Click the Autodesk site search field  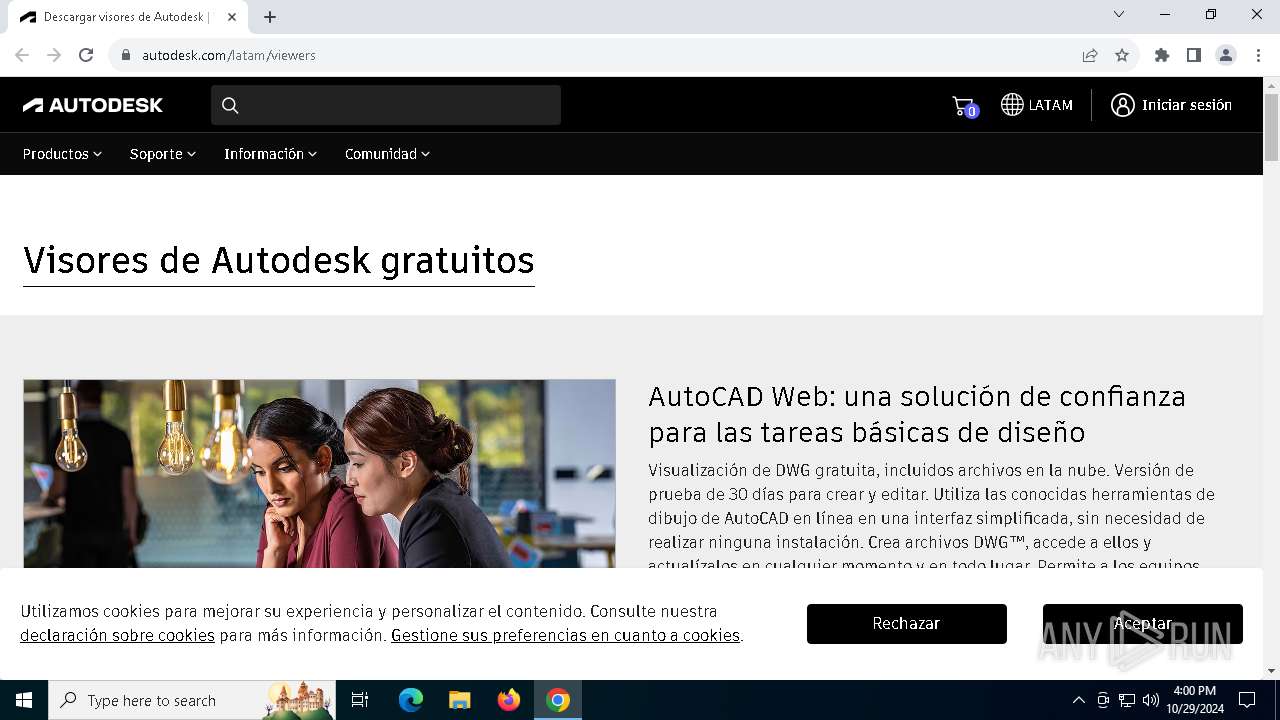[x=386, y=105]
